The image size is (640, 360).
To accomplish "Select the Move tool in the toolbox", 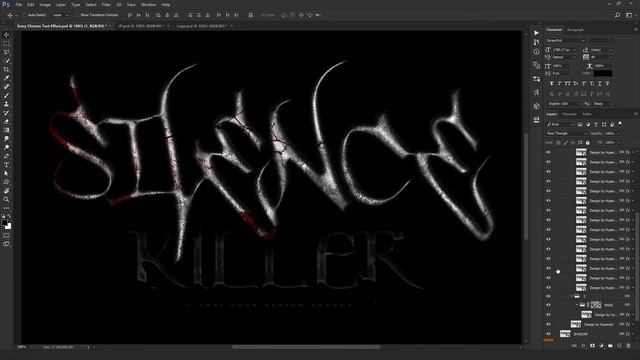I will point(7,35).
